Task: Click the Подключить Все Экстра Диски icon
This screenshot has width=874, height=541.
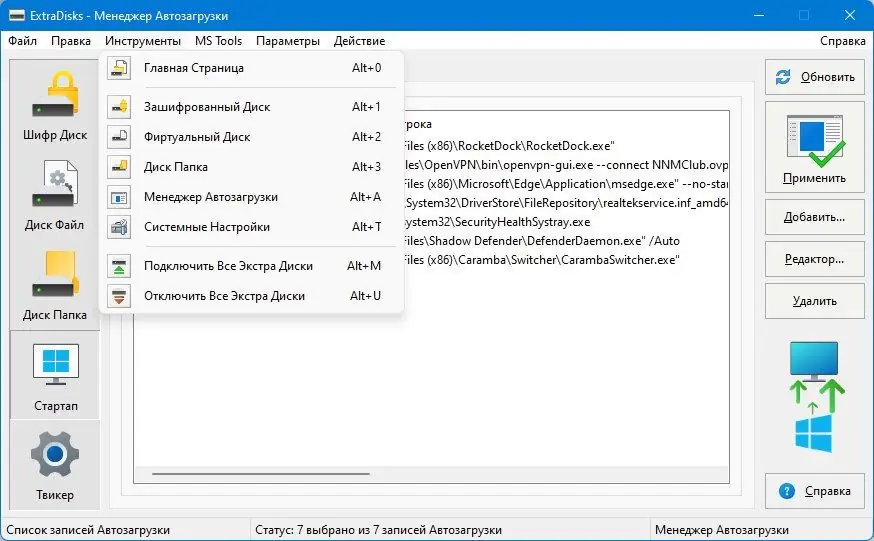Action: [119, 266]
